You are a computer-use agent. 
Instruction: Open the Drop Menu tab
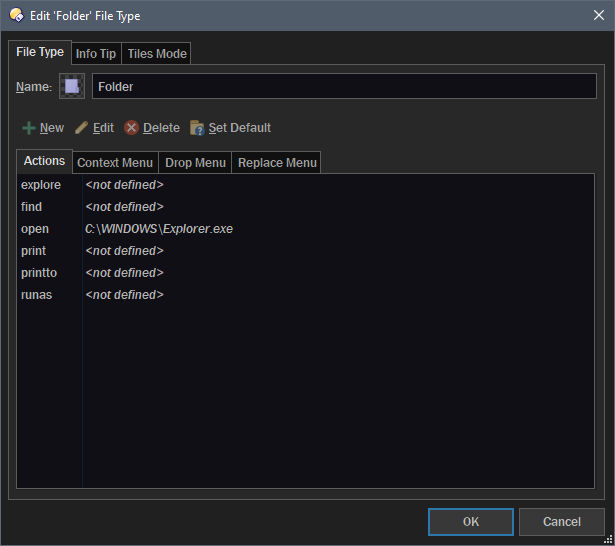195,163
